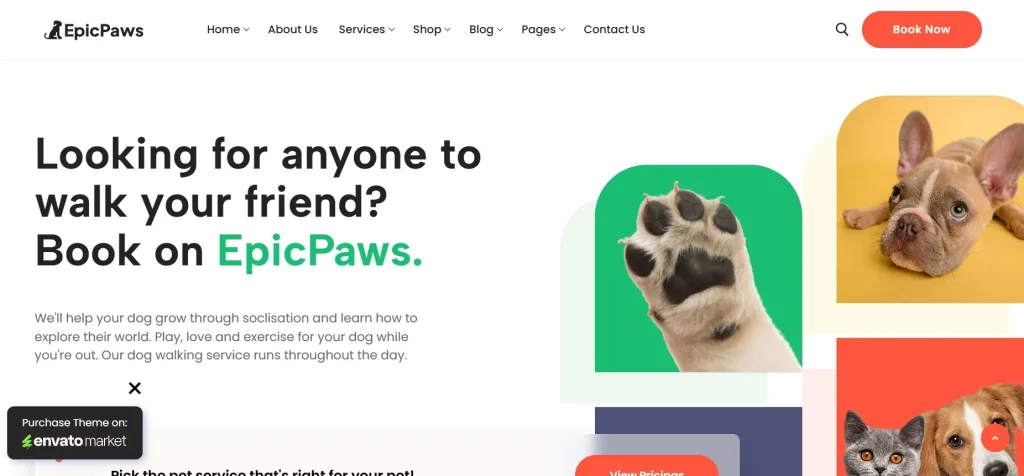Open the Contact Us page
The width and height of the screenshot is (1024, 476).
[614, 29]
